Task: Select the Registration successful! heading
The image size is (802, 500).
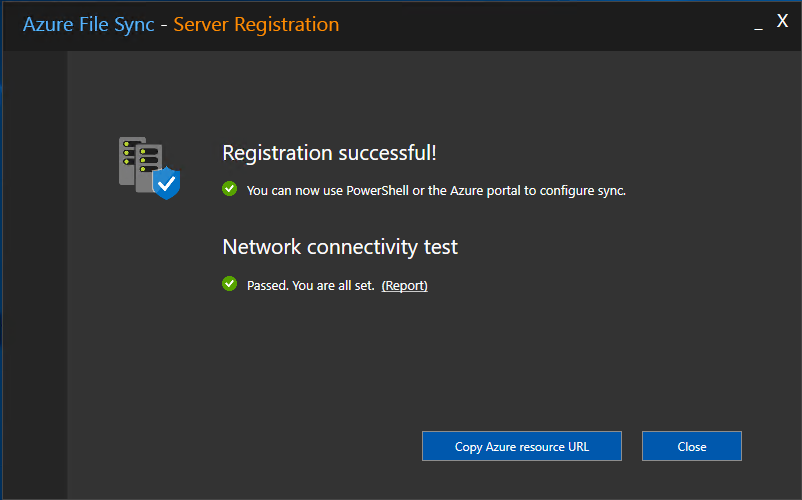Action: 329,152
